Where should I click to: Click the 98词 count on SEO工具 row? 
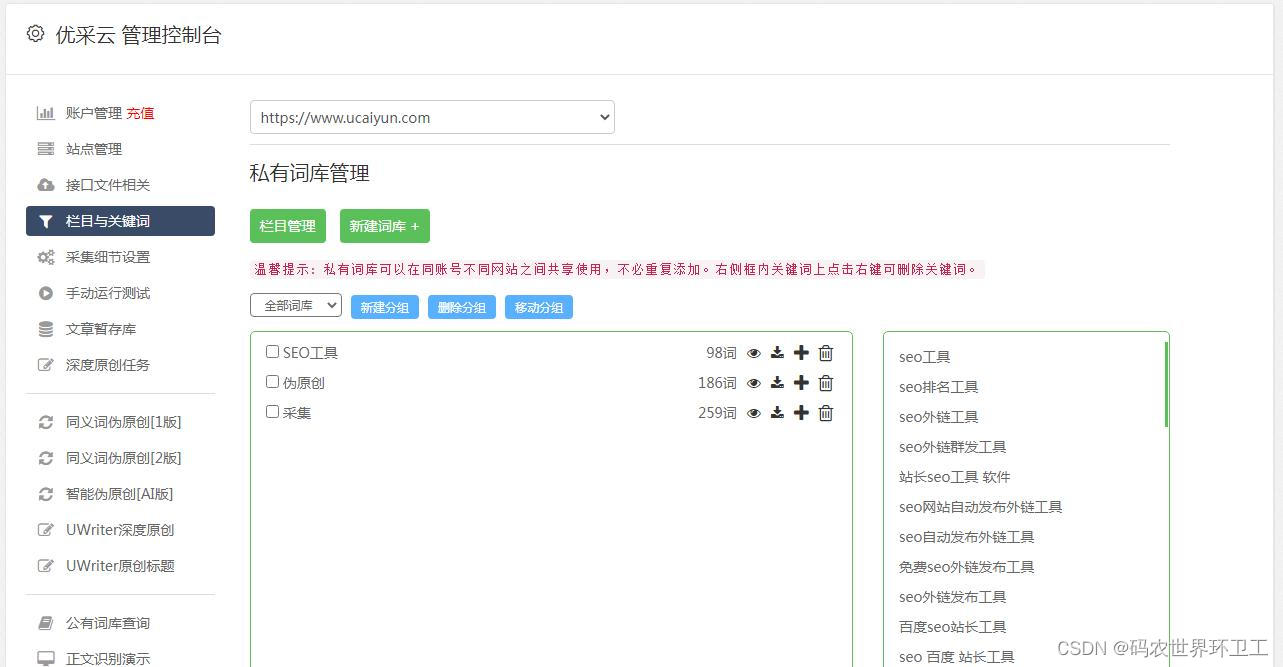[721, 353]
